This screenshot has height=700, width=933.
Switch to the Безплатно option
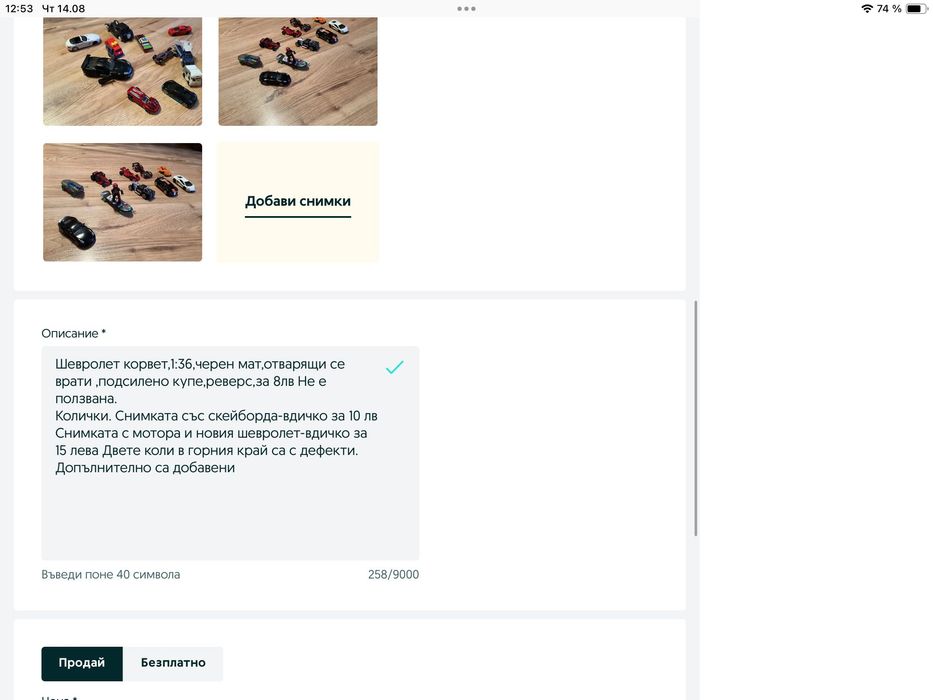pos(173,663)
